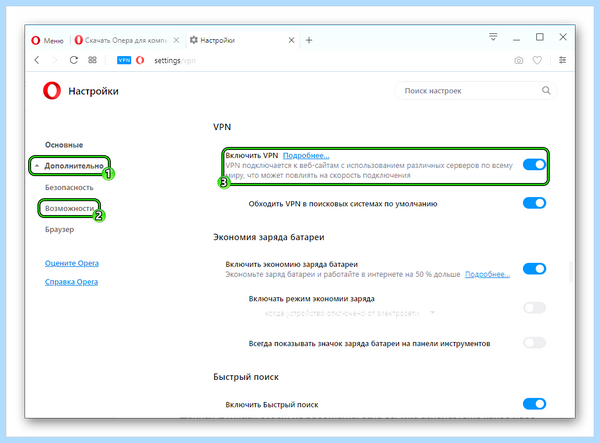
Task: Open Easy Setup sliders icon
Action: coord(562,60)
